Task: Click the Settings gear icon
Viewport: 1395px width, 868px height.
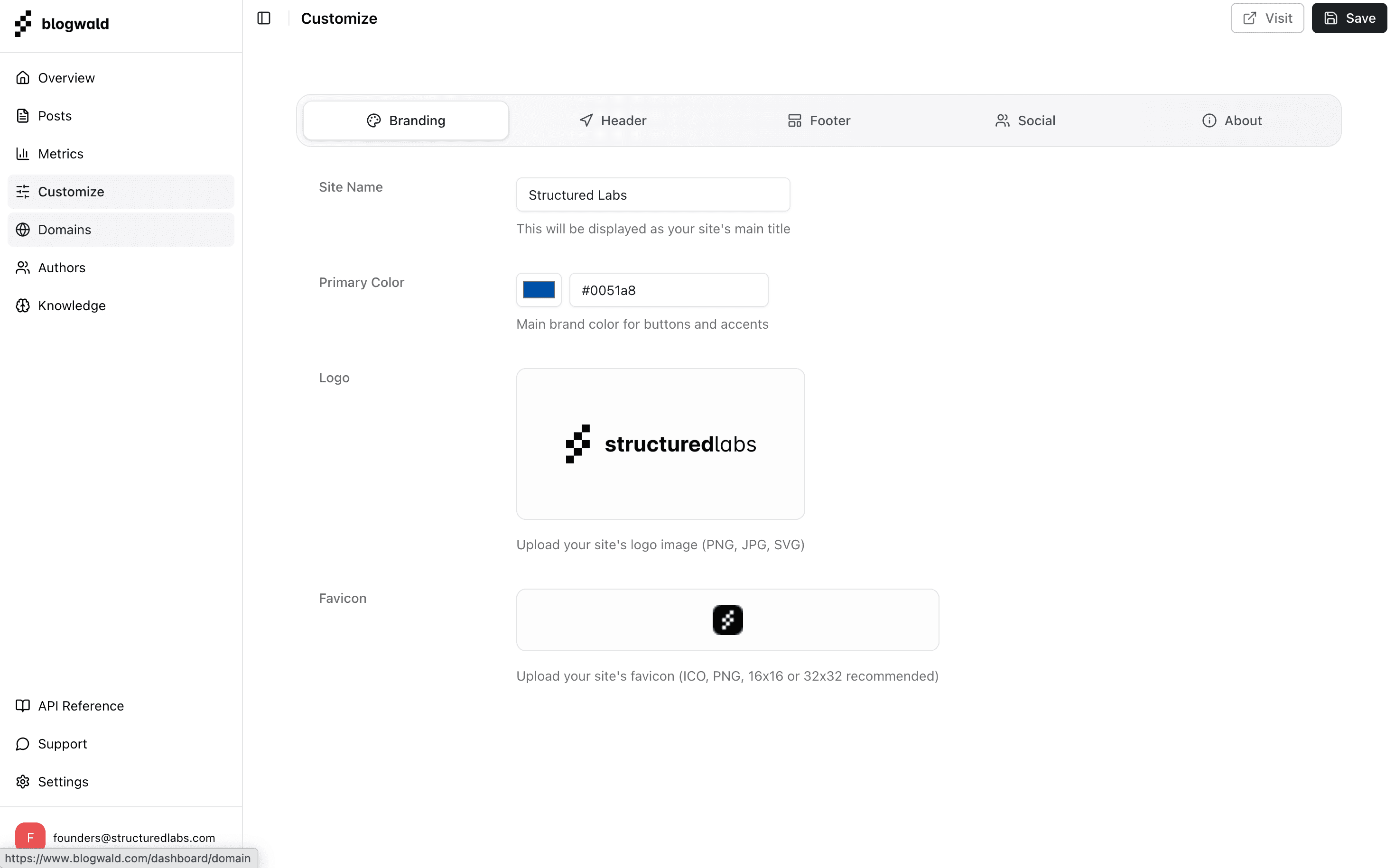Action: (x=23, y=781)
